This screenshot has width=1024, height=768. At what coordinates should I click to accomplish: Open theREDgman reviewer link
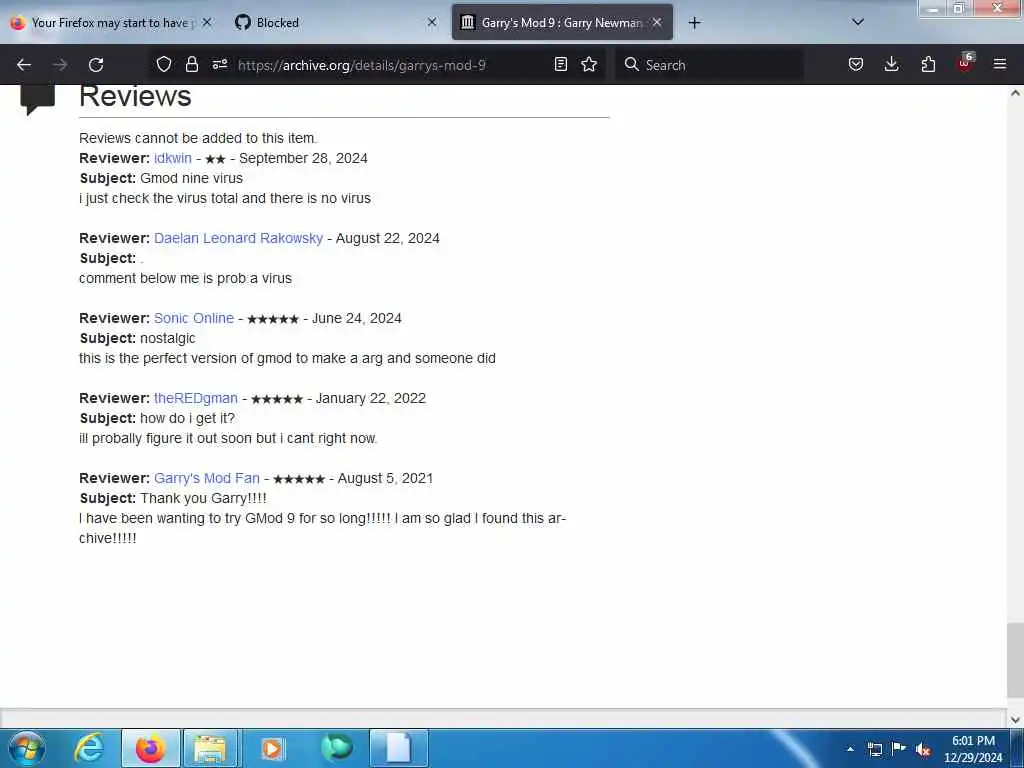pos(196,398)
